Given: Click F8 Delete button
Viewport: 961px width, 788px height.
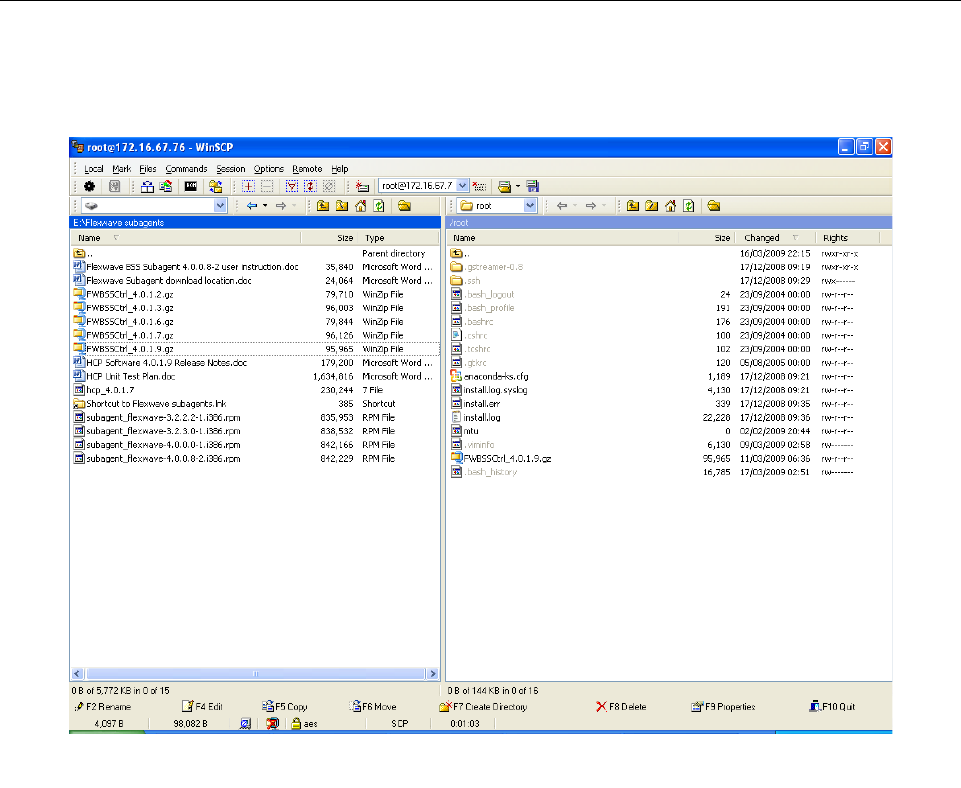Looking at the screenshot, I should (x=621, y=707).
